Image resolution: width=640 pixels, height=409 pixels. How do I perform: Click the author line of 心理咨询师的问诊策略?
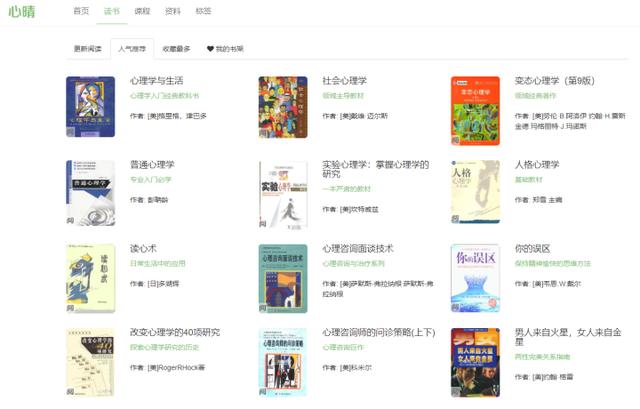pyautogui.click(x=347, y=368)
